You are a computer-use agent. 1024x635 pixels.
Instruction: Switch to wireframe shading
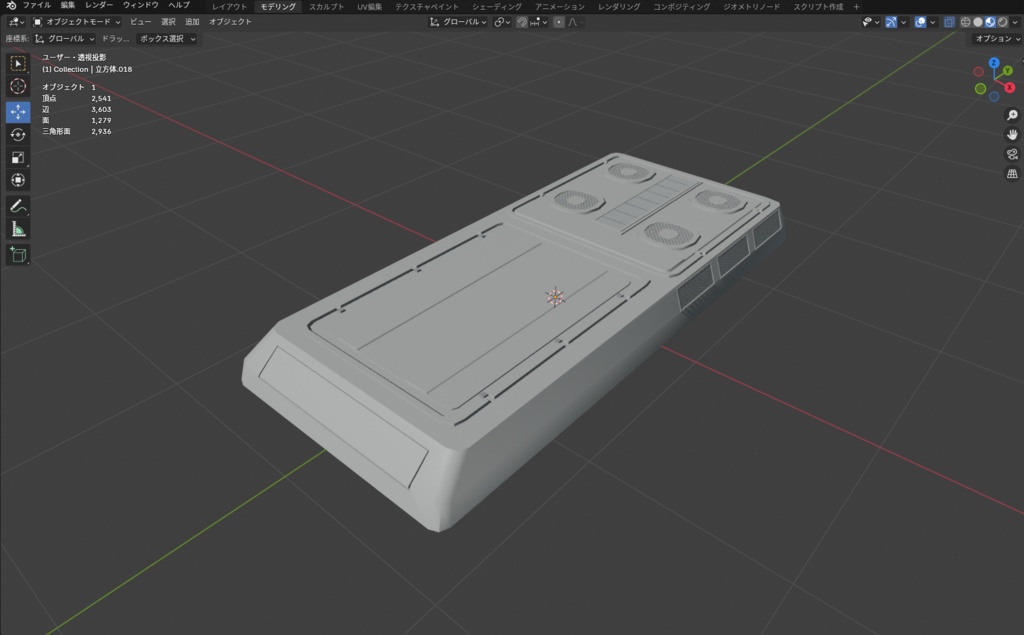click(965, 22)
